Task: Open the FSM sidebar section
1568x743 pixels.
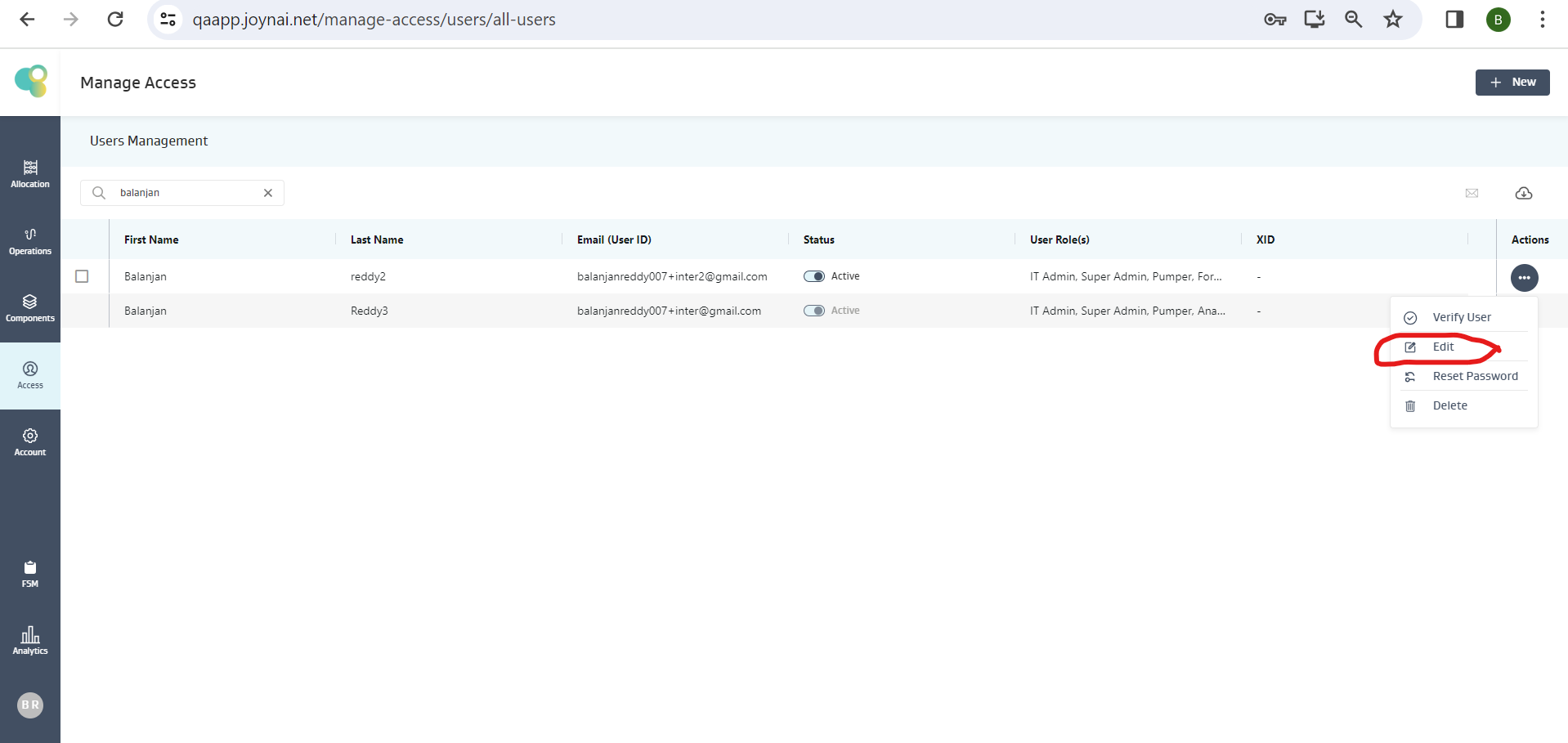Action: pyautogui.click(x=30, y=574)
